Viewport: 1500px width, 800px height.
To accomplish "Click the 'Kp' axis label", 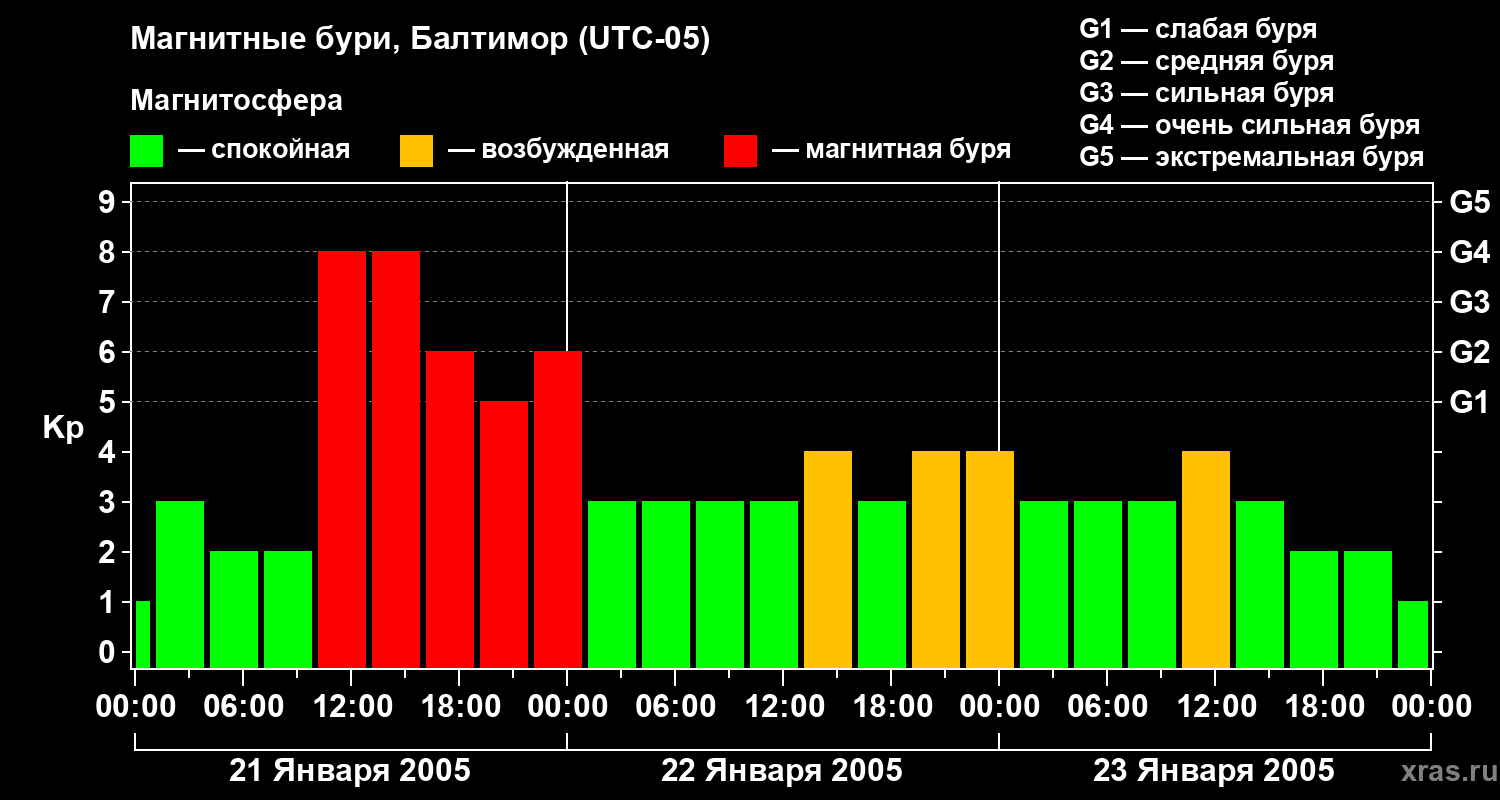I will point(64,428).
